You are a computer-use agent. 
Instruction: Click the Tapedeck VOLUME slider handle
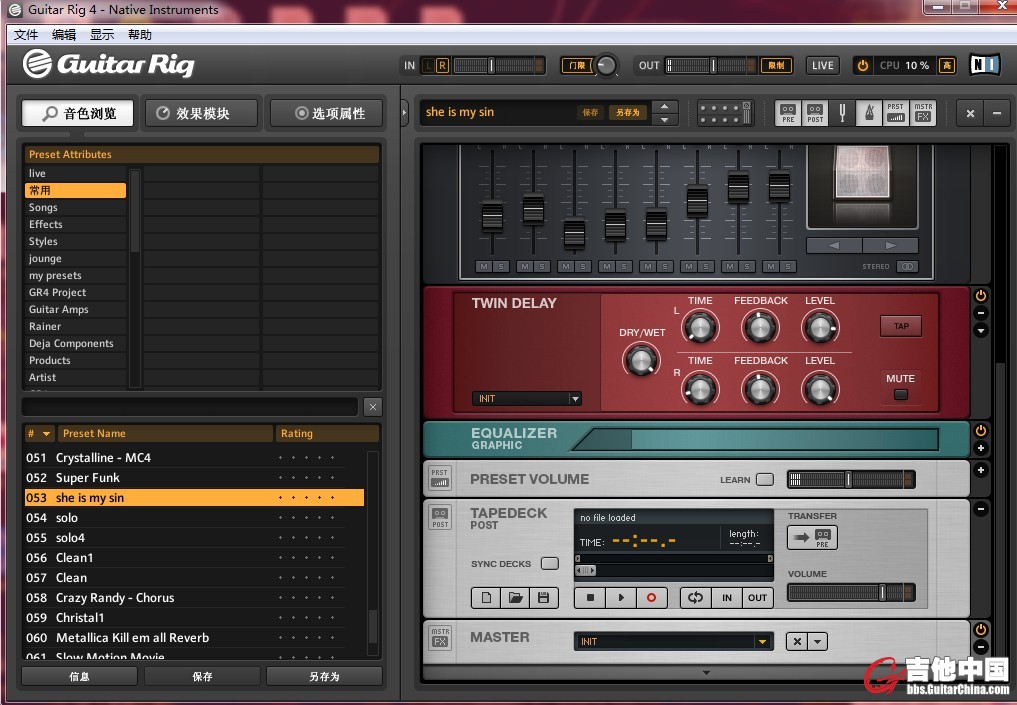pyautogui.click(x=882, y=592)
